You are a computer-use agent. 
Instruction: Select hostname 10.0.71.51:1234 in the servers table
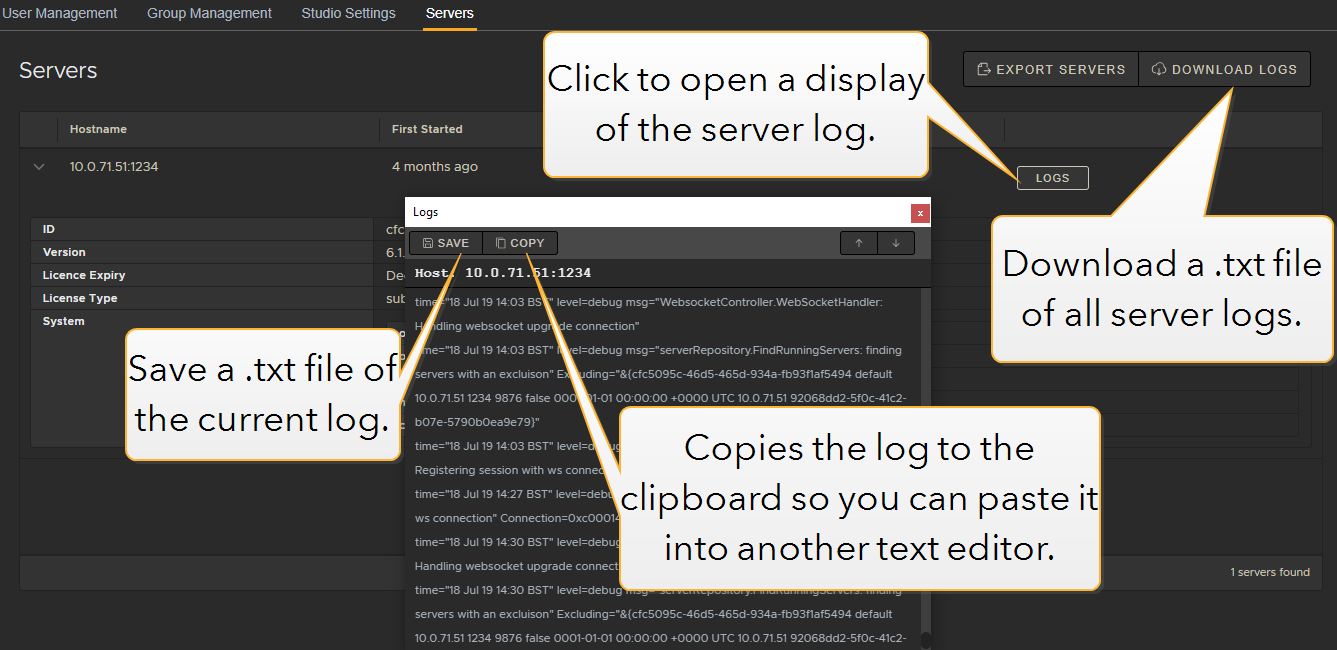point(114,167)
